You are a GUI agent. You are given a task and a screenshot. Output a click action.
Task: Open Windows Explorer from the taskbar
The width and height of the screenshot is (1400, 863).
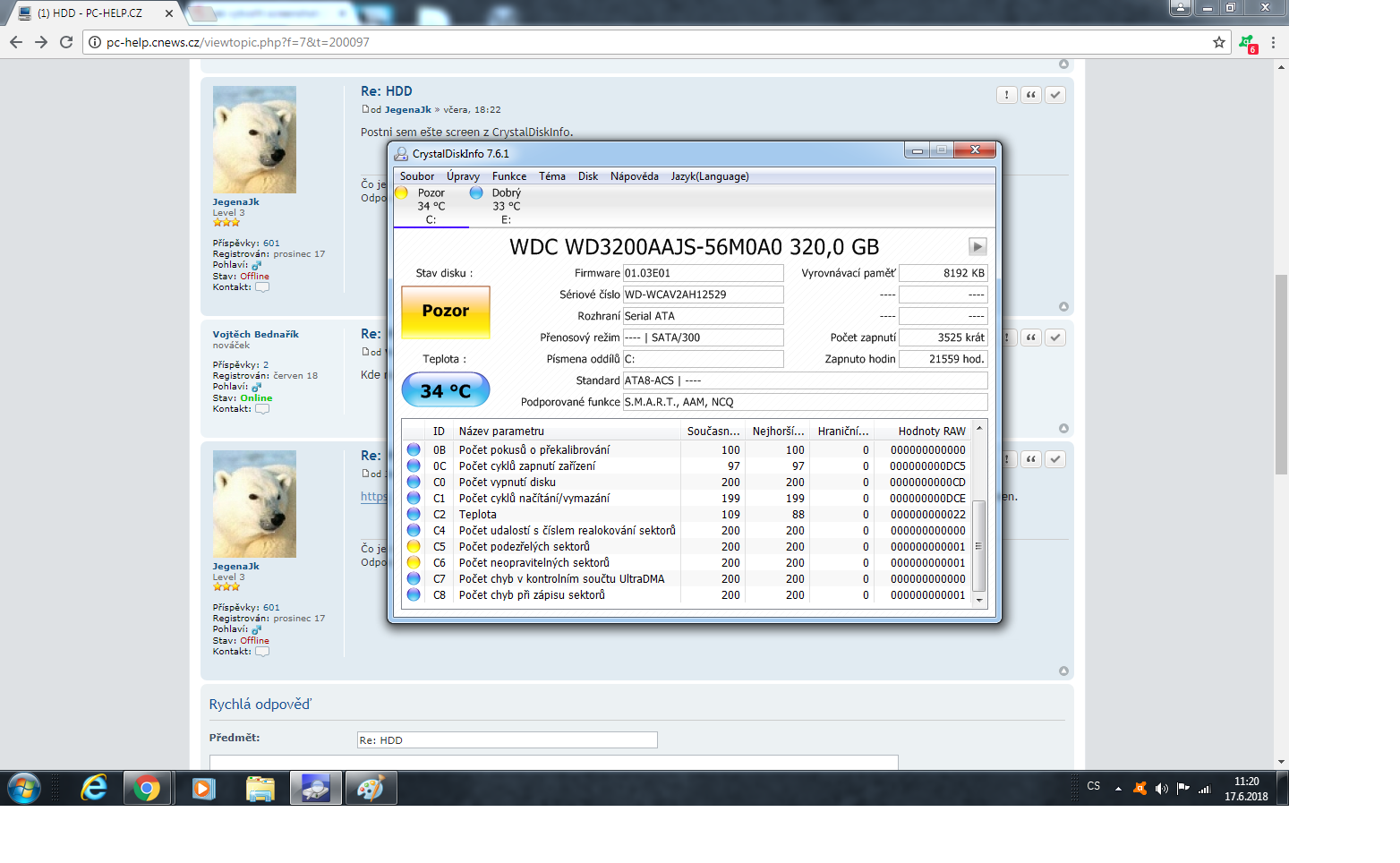click(260, 789)
